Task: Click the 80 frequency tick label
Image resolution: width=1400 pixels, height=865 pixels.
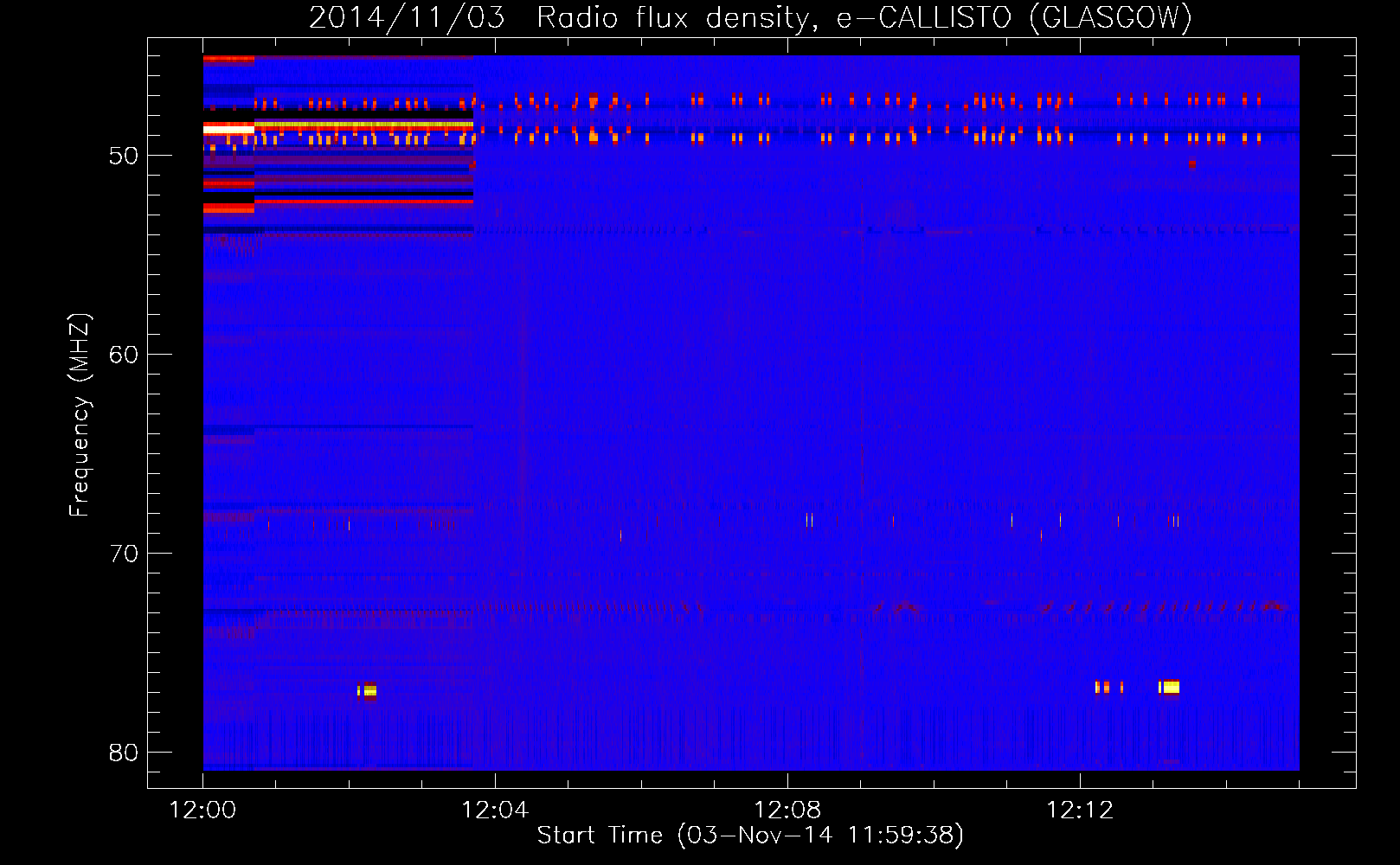Action: (x=124, y=753)
